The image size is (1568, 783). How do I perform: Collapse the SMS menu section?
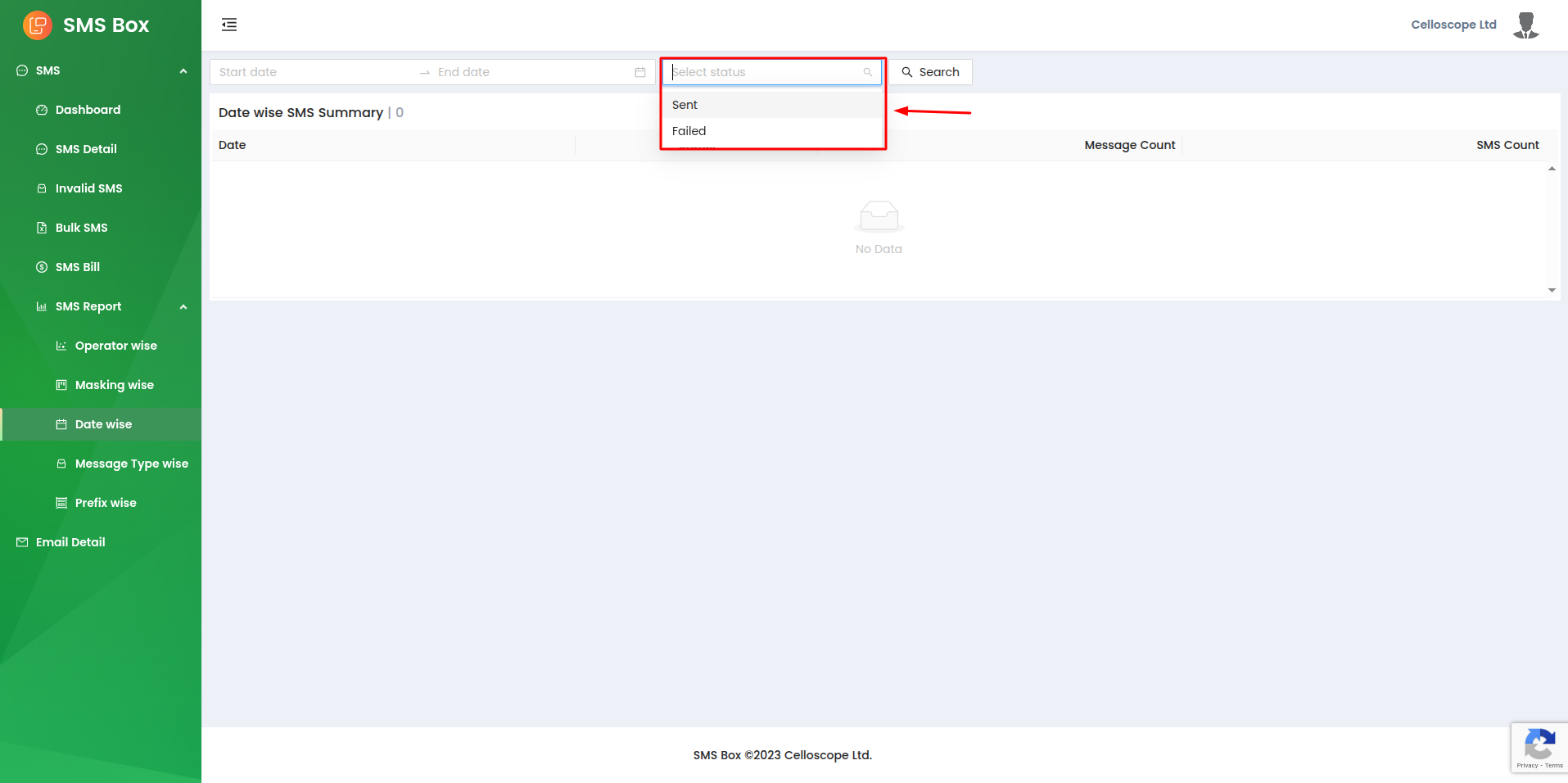(x=183, y=71)
